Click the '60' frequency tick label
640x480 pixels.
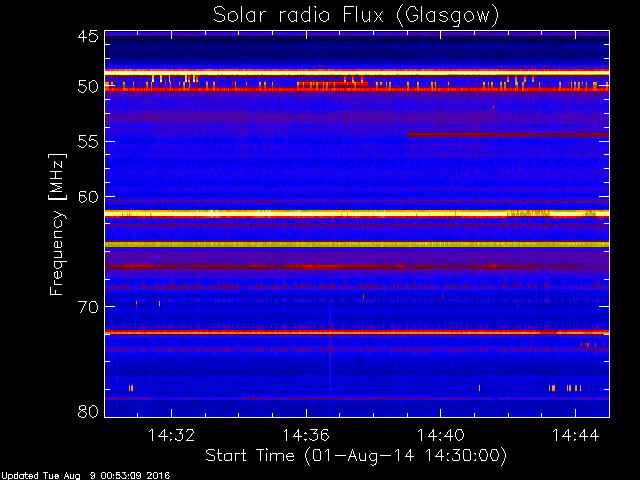(88, 197)
